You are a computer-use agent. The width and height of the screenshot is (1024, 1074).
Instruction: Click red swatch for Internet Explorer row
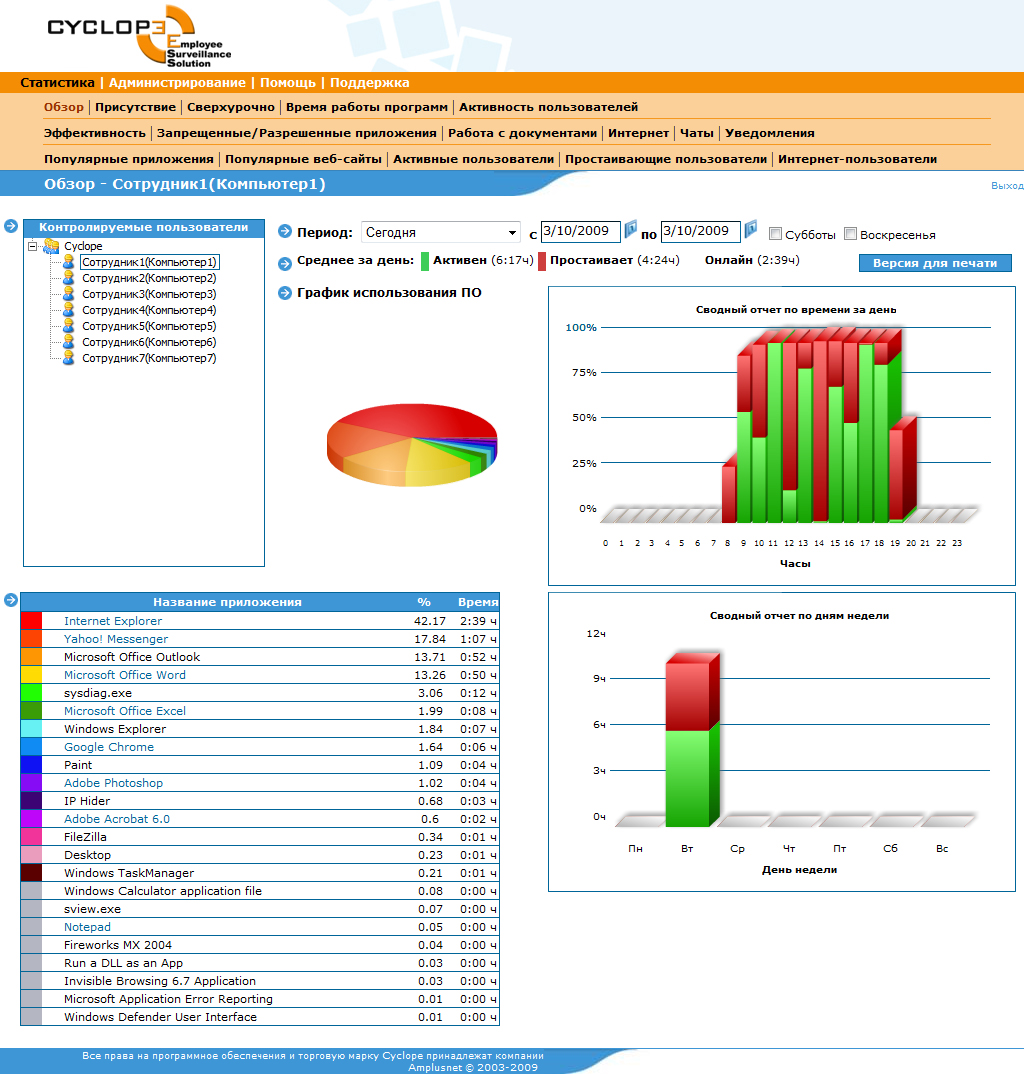[32, 621]
